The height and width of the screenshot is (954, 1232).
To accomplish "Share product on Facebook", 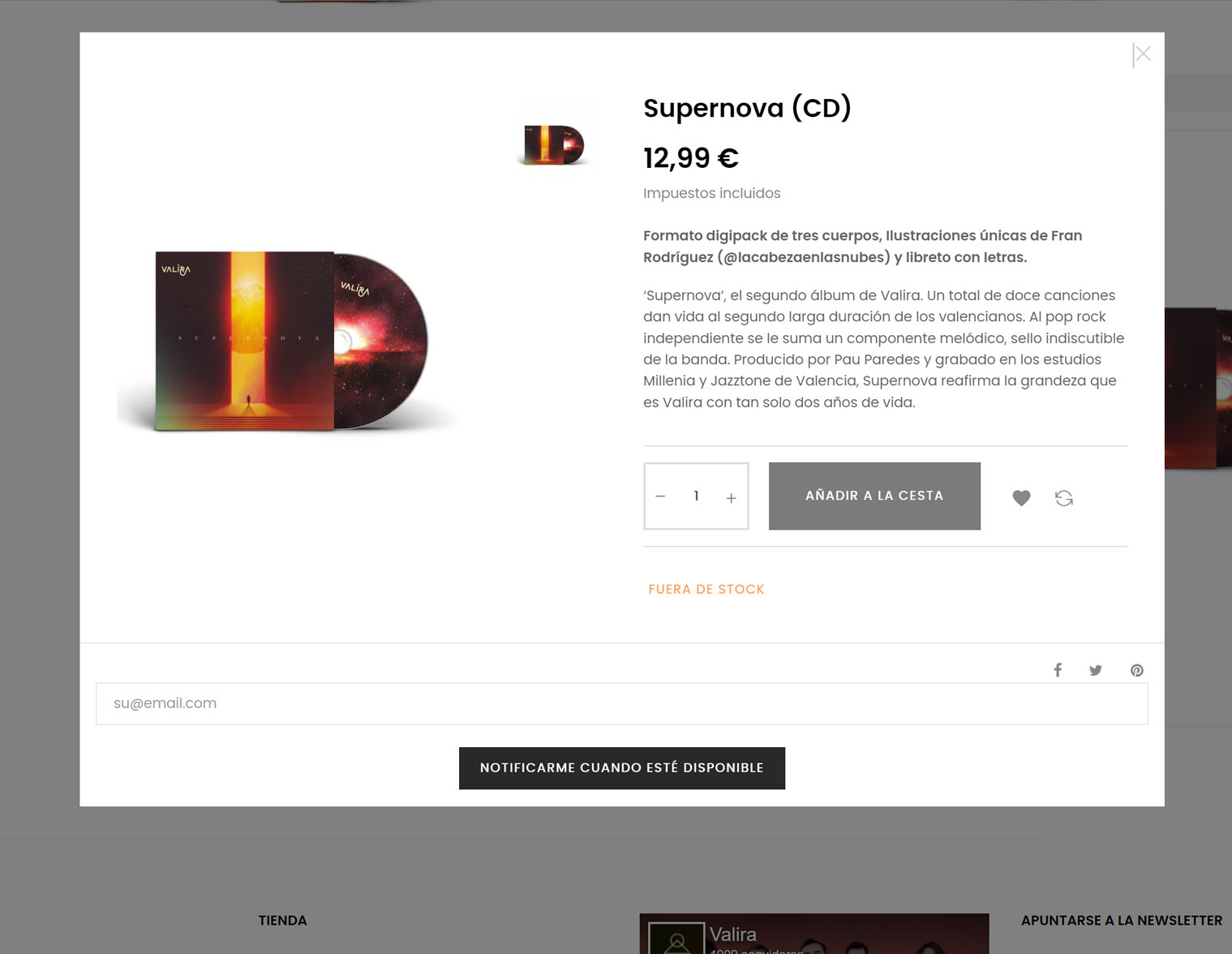I will 1058,670.
